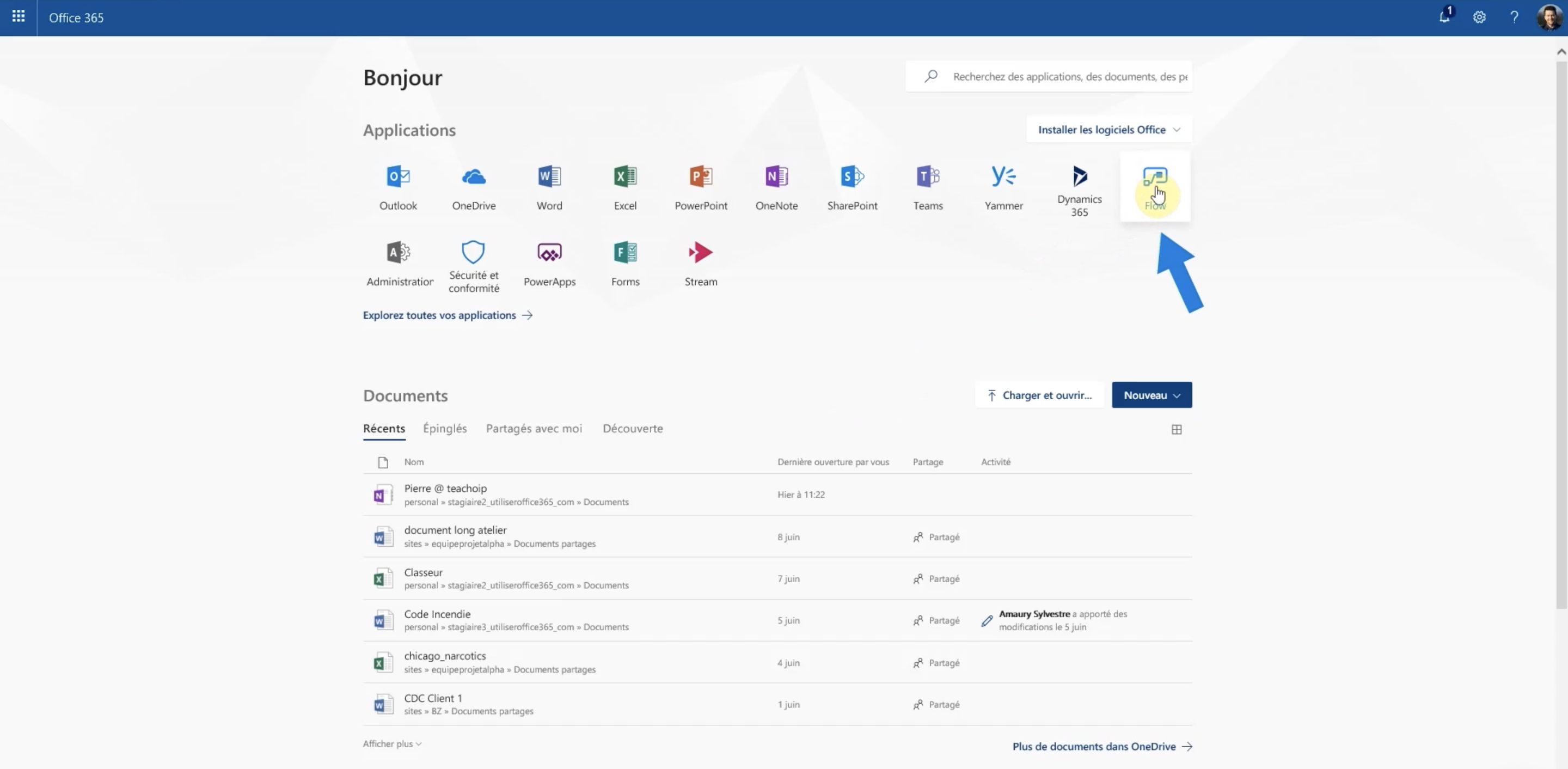Click the settings gear icon
Viewport: 1568px width, 769px height.
[x=1479, y=18]
